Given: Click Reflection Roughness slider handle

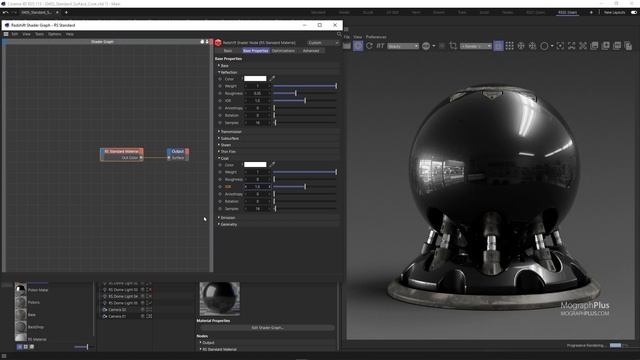Looking at the screenshot, I should 296,93.
